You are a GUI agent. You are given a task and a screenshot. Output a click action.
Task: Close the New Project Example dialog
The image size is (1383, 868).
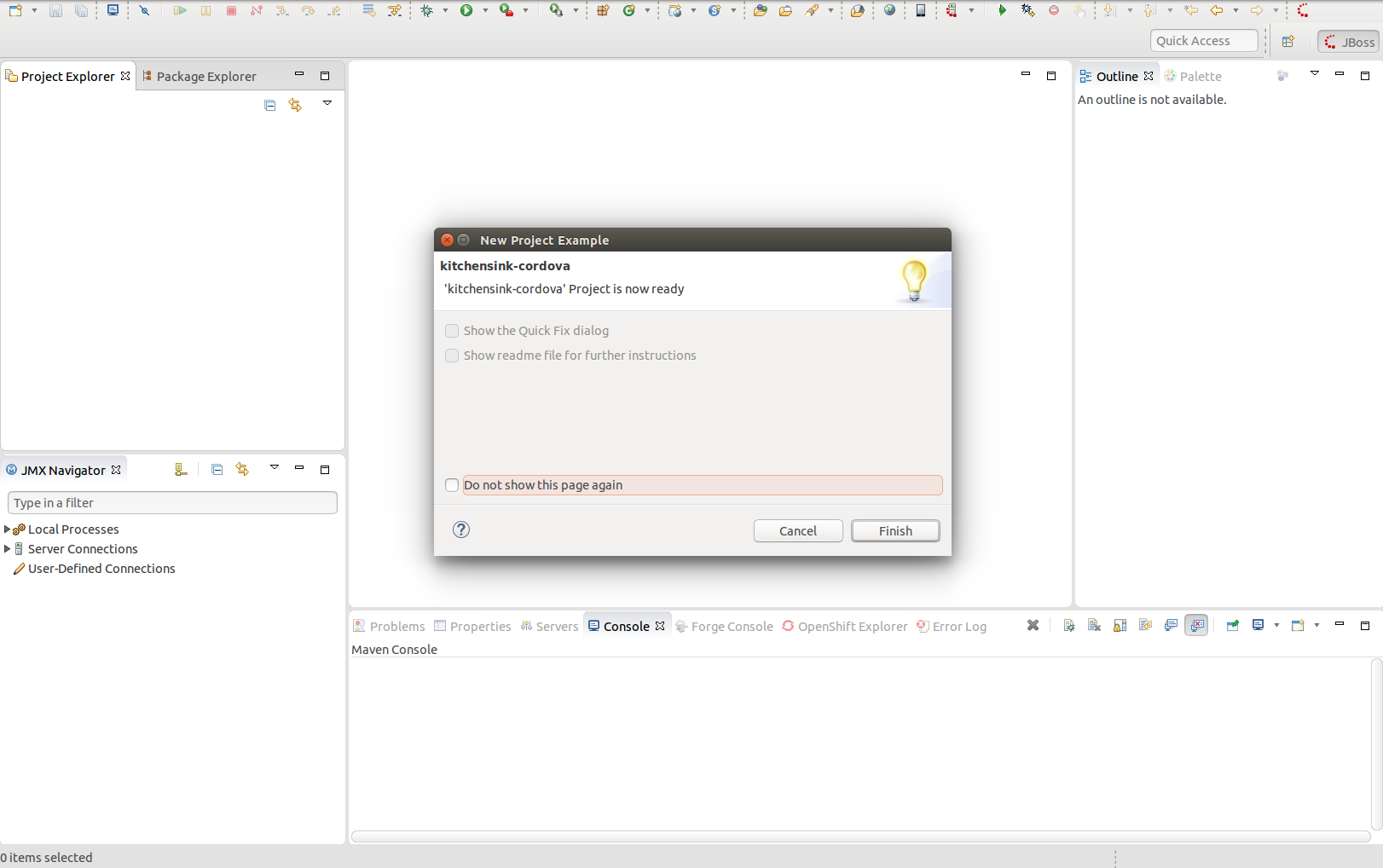click(x=448, y=240)
